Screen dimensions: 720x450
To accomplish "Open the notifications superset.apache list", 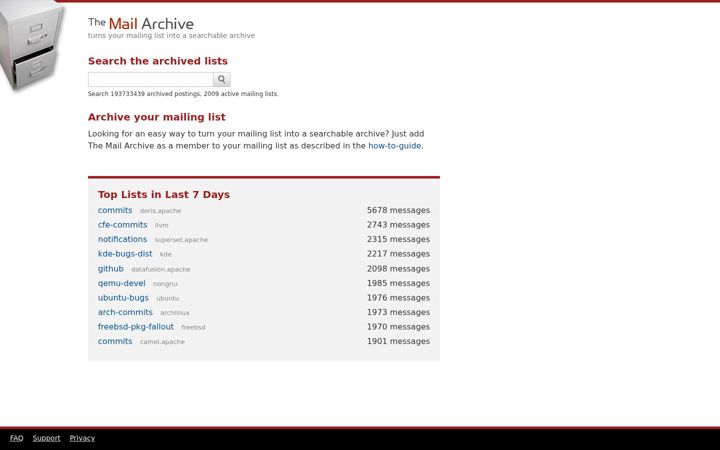I will click(122, 239).
